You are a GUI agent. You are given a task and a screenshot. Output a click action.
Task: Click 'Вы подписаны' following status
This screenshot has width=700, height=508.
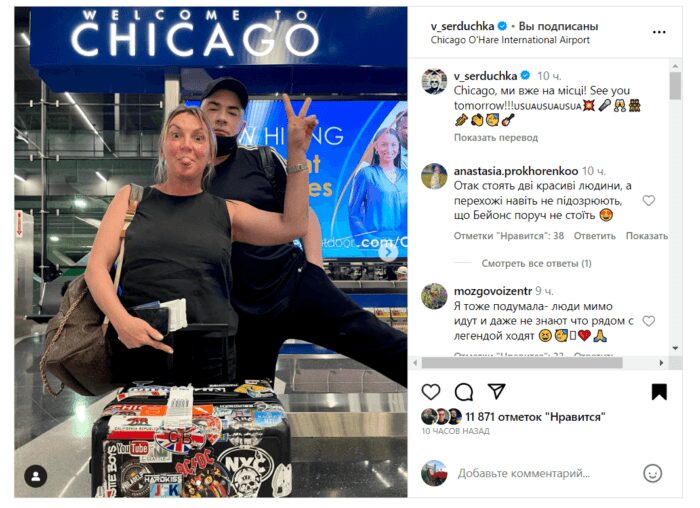click(x=558, y=26)
